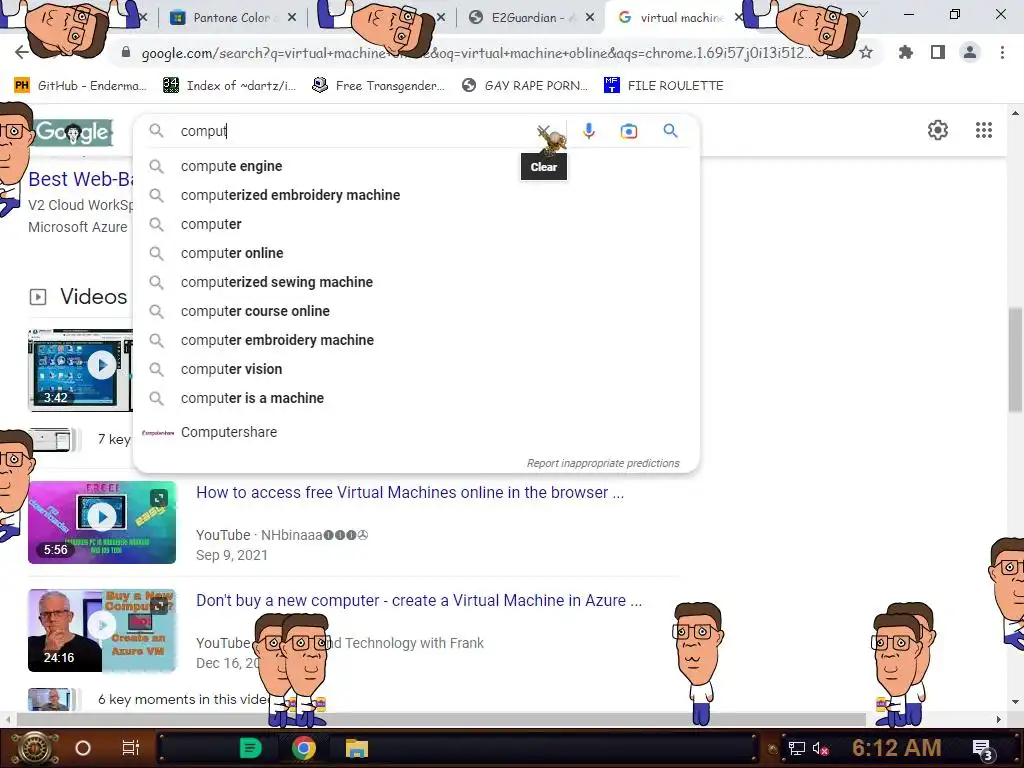Open Chrome from the taskbar
Screen dimensions: 1024x768
[304, 748]
